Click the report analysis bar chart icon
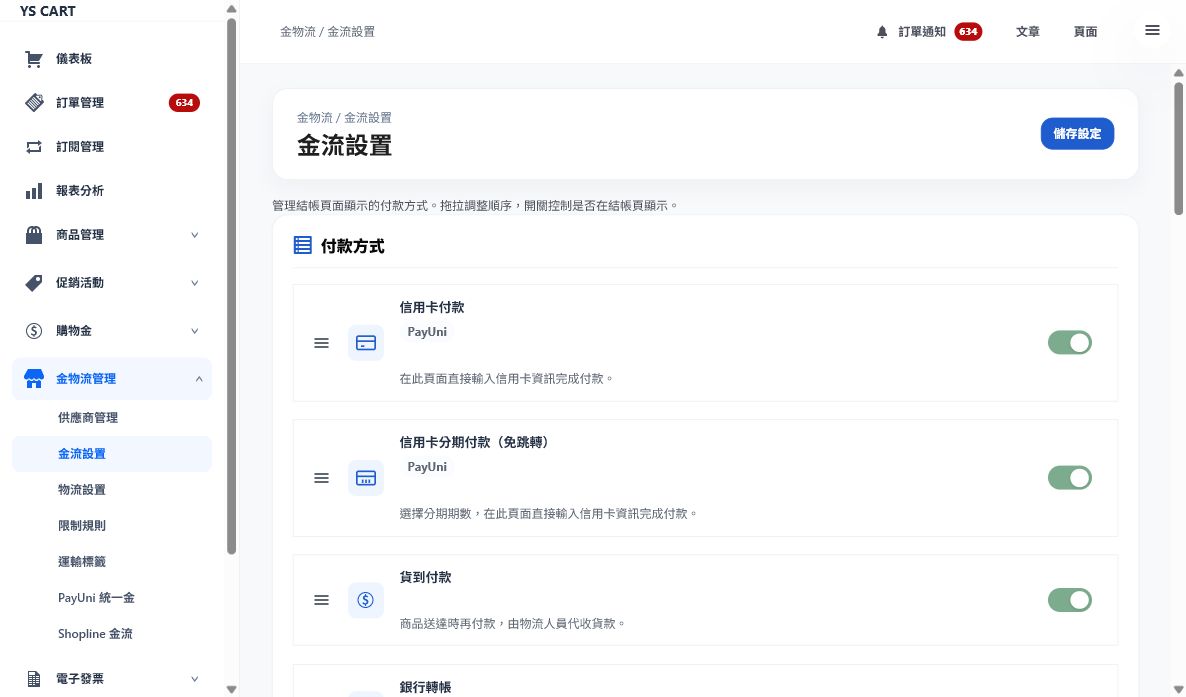1186x697 pixels. [x=34, y=191]
